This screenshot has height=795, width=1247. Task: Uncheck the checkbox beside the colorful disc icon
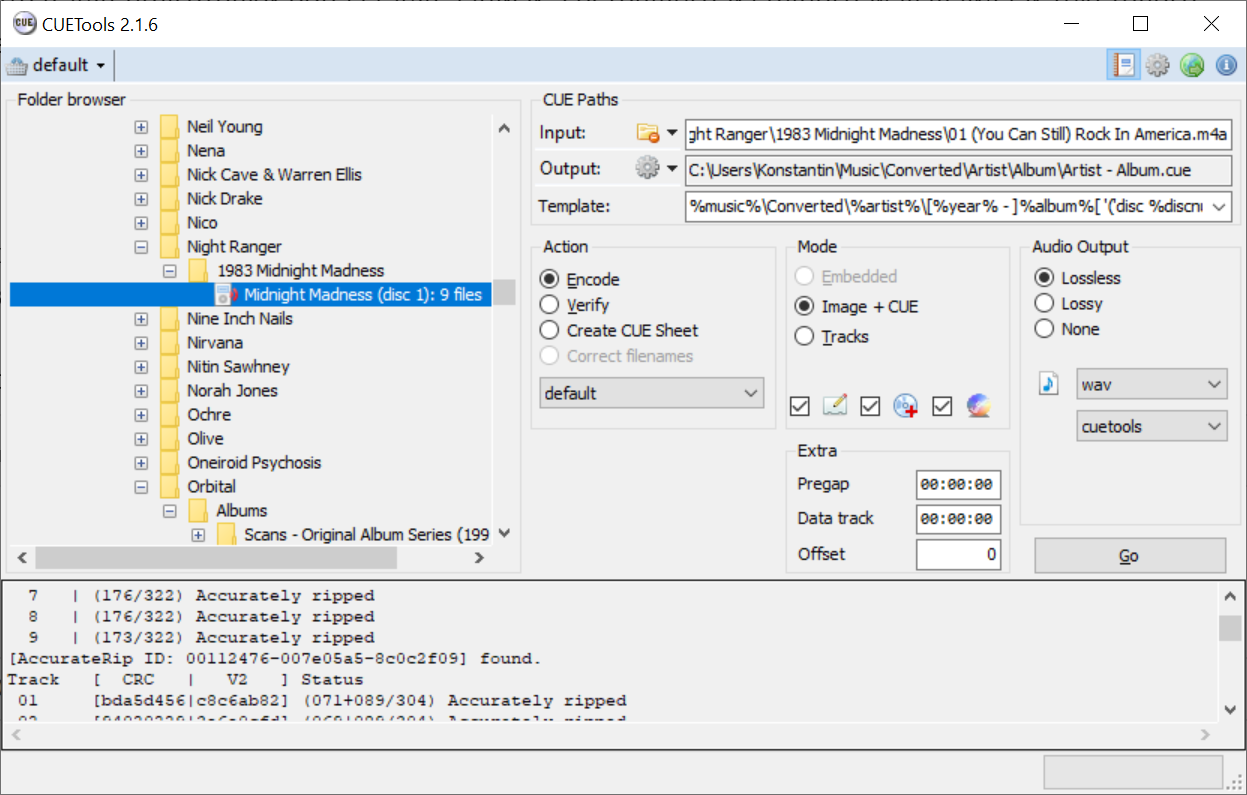point(941,406)
